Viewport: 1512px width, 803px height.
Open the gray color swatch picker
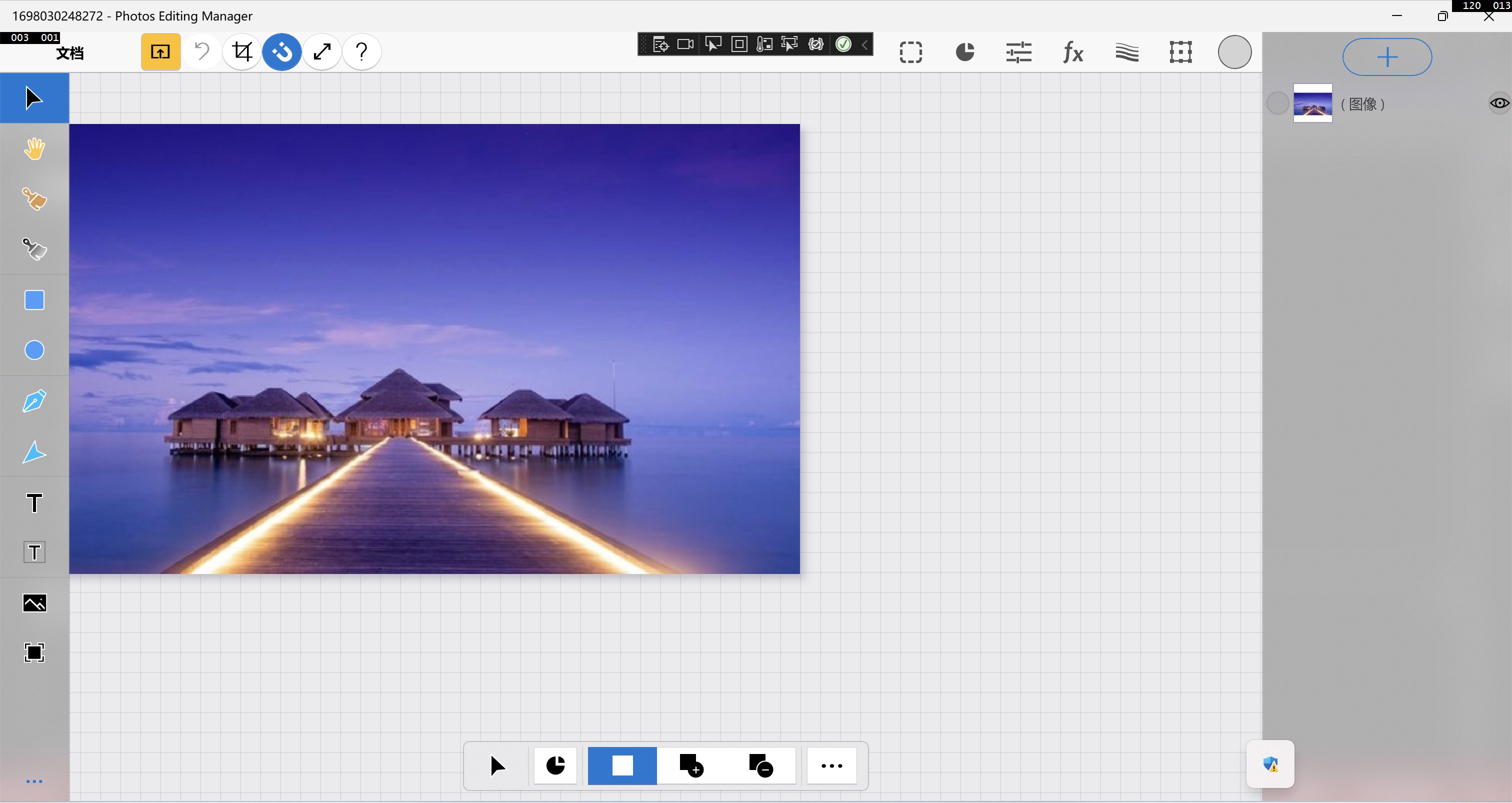pos(1234,52)
